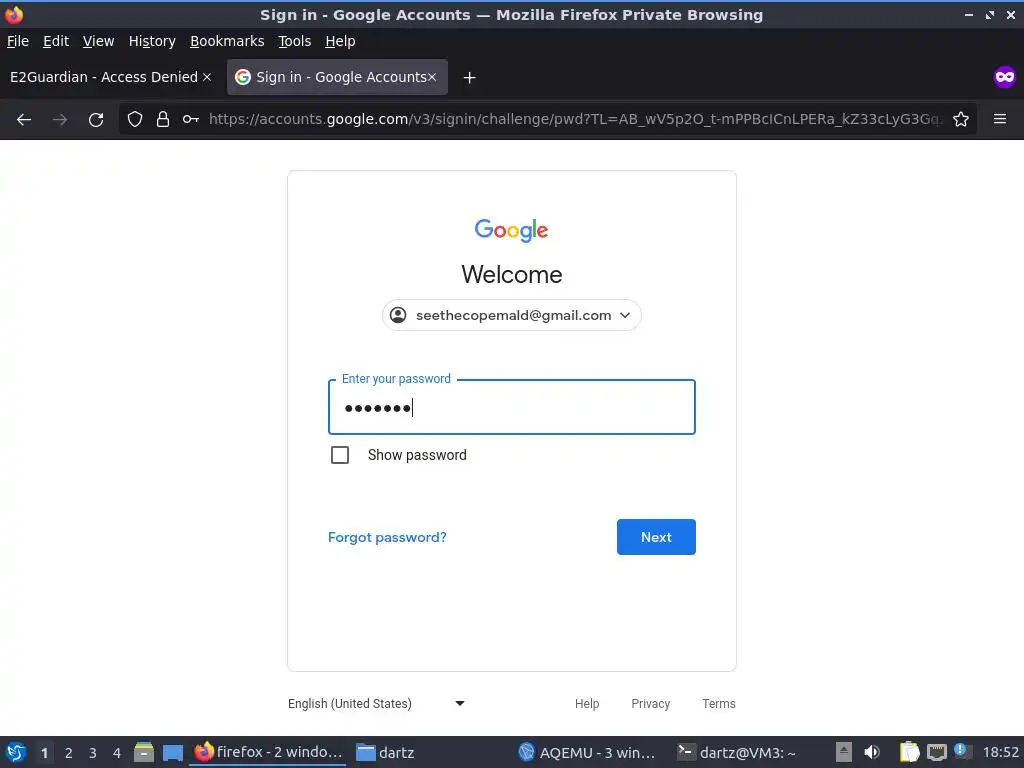Open the View menu
The width and height of the screenshot is (1024, 768).
point(98,41)
